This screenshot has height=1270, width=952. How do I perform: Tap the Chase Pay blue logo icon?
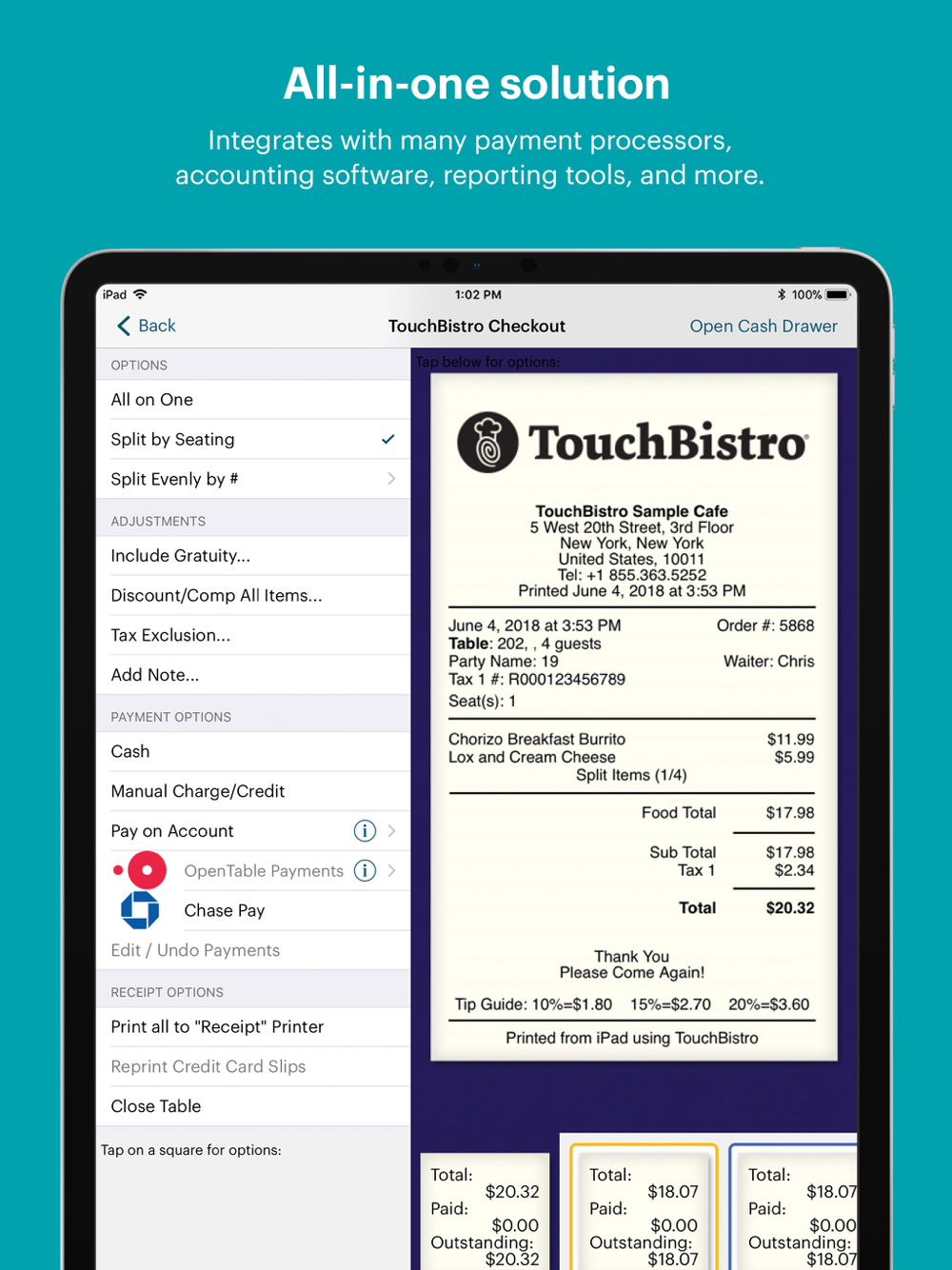click(x=140, y=910)
